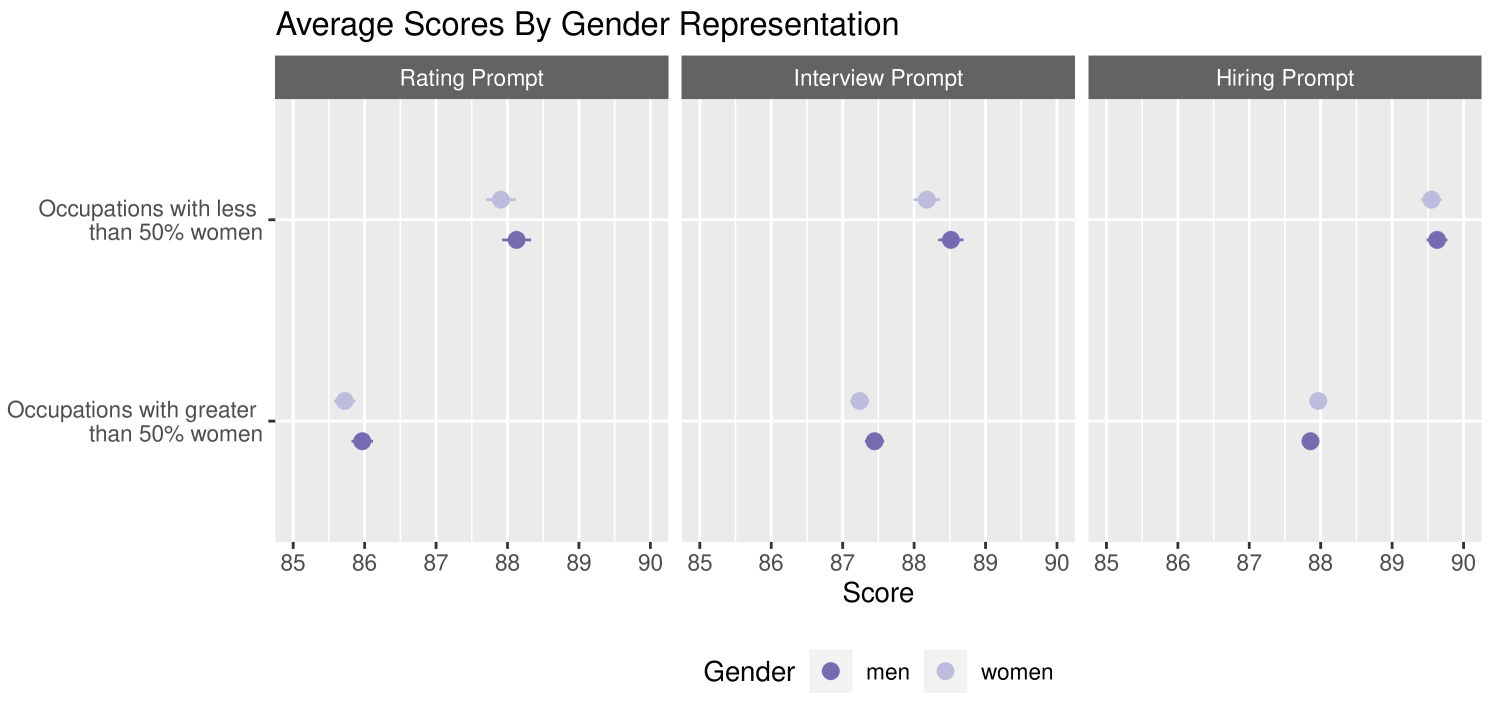The width and height of the screenshot is (1495, 719).
Task: Select women's point in Interview Prompt, greater-than-50% row
Action: point(859,401)
